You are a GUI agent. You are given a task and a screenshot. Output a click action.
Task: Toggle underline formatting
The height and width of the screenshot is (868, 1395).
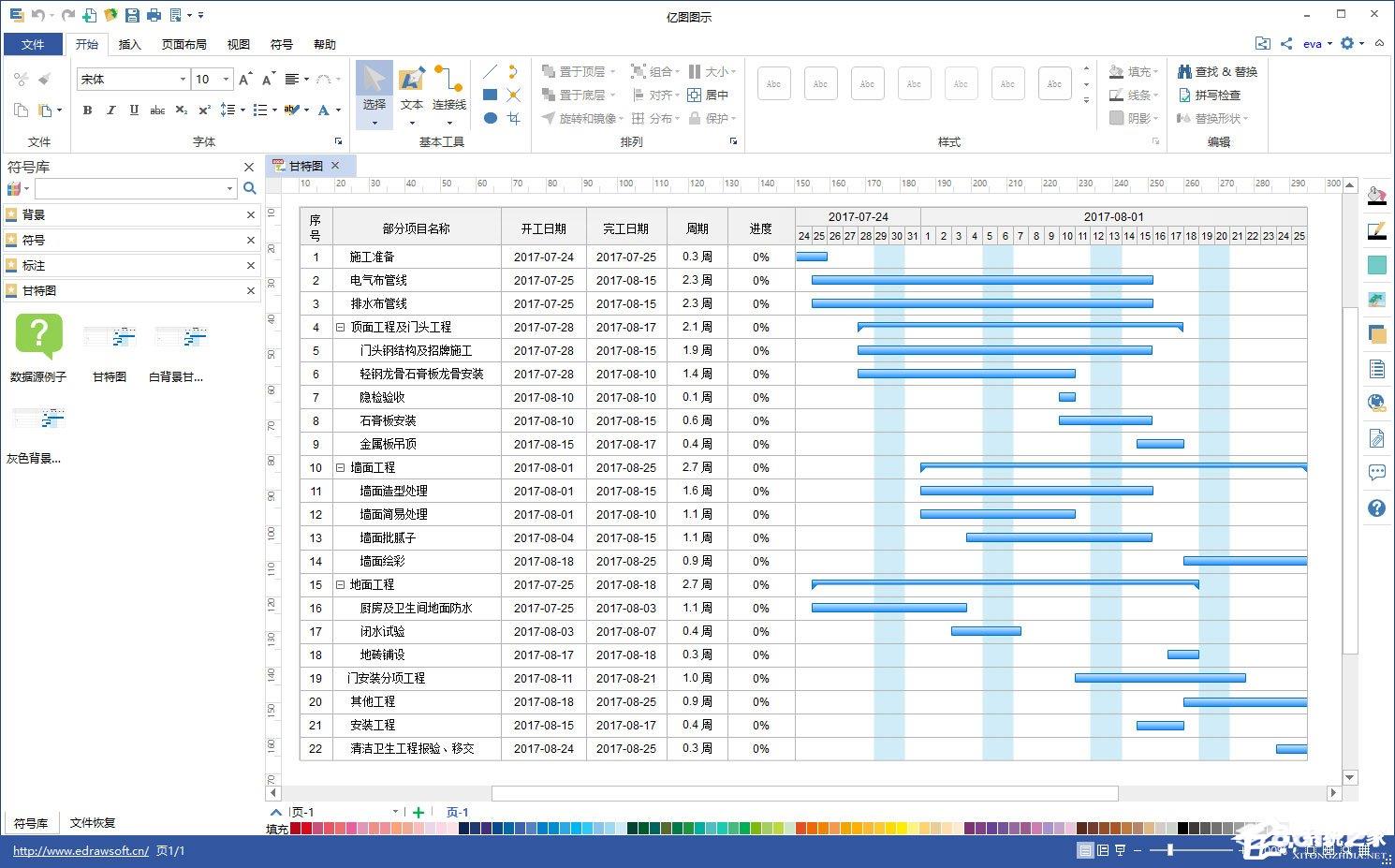[134, 110]
